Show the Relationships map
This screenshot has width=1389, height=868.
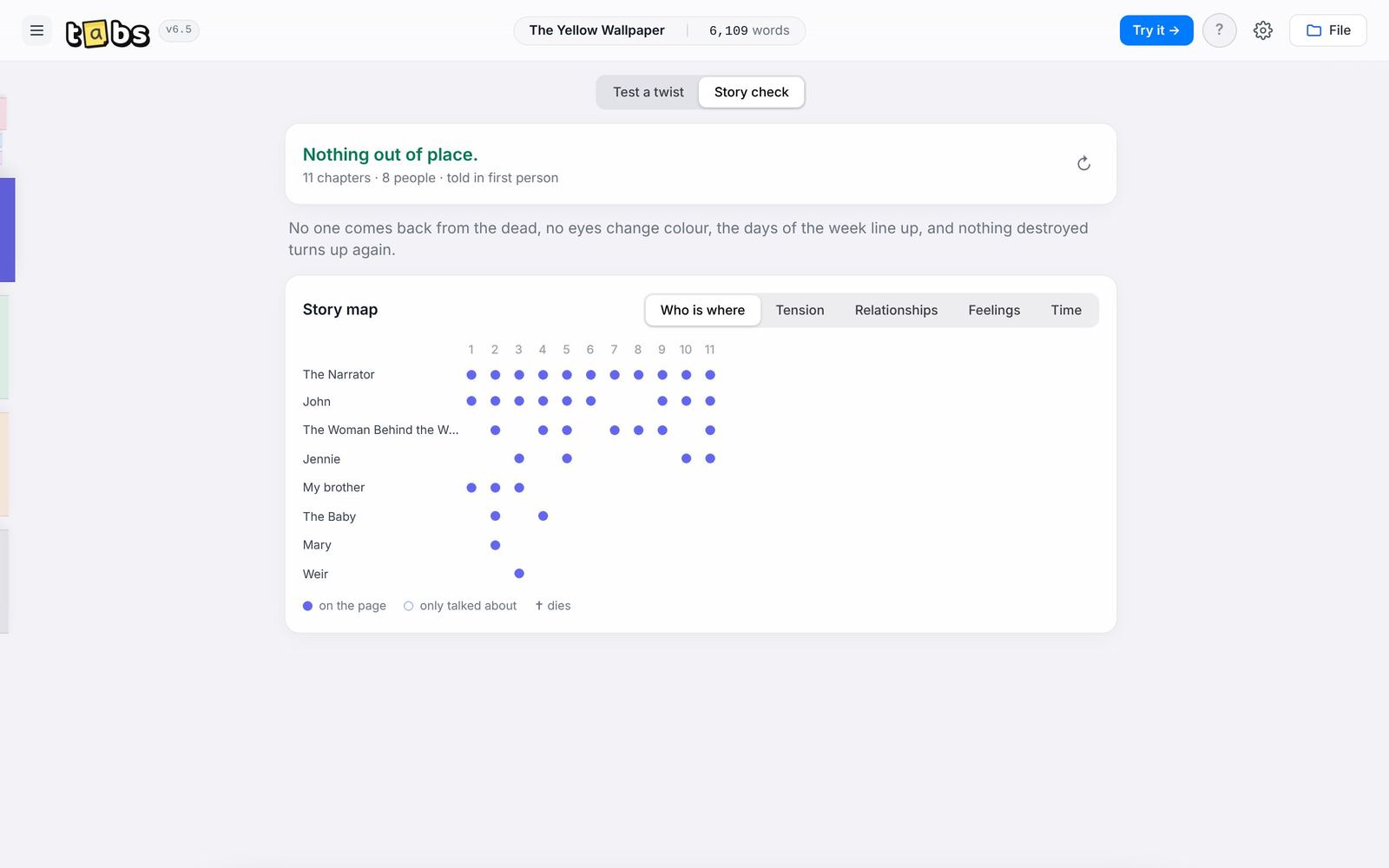coord(896,310)
